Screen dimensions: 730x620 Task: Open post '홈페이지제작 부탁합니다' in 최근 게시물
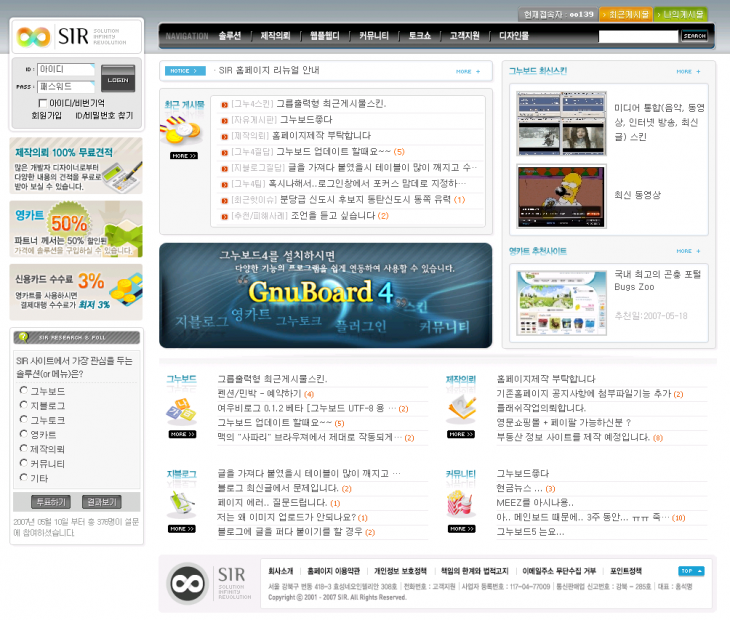click(321, 135)
